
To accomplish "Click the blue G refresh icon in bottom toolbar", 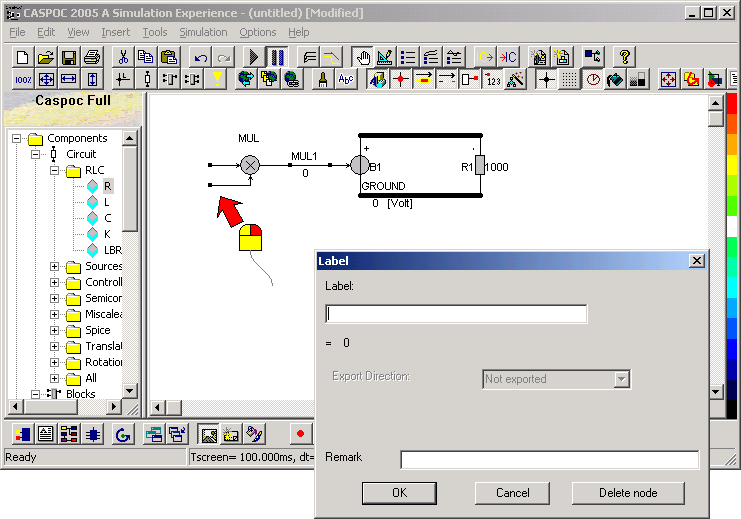I will pyautogui.click(x=123, y=434).
